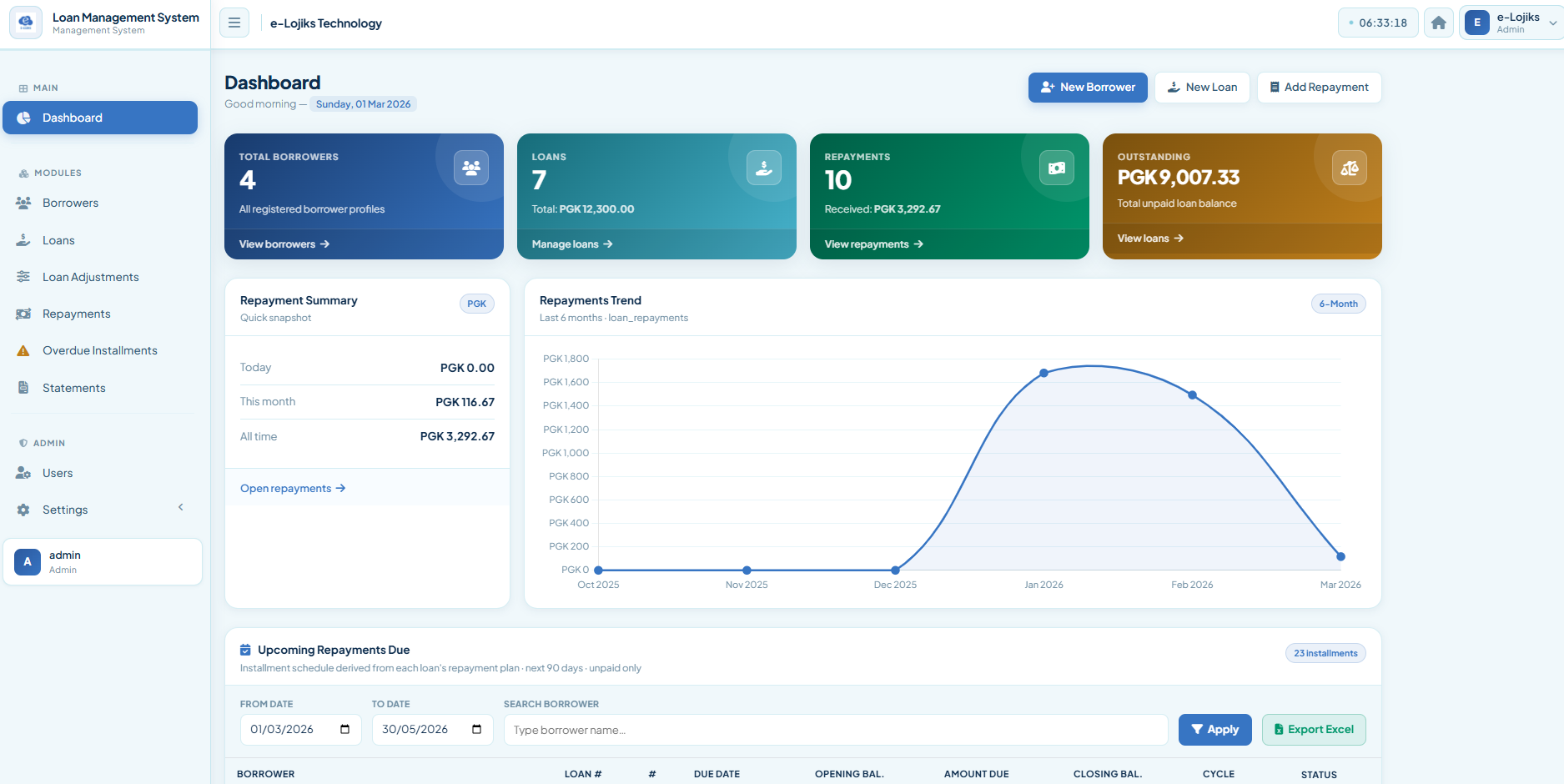Image resolution: width=1564 pixels, height=784 pixels.
Task: Click the Jan 2026 chart data point
Action: [1044, 373]
